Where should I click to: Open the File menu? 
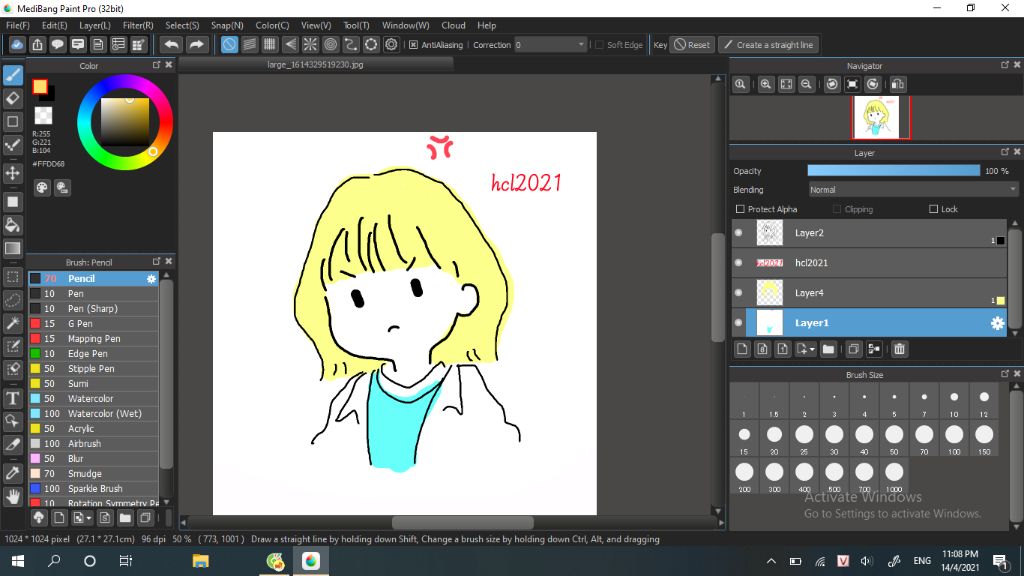(x=18, y=25)
